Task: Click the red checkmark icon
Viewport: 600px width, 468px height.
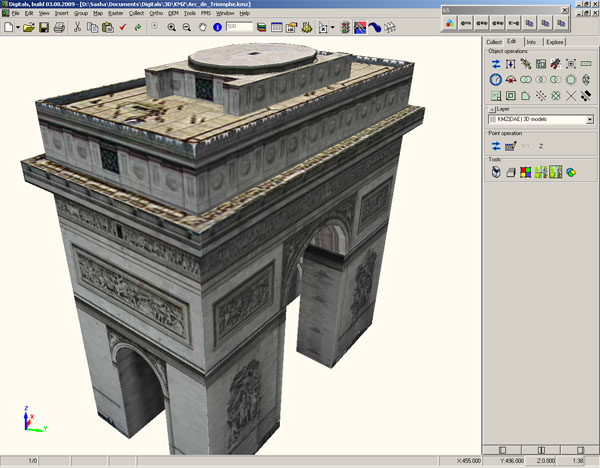Action: (x=123, y=27)
